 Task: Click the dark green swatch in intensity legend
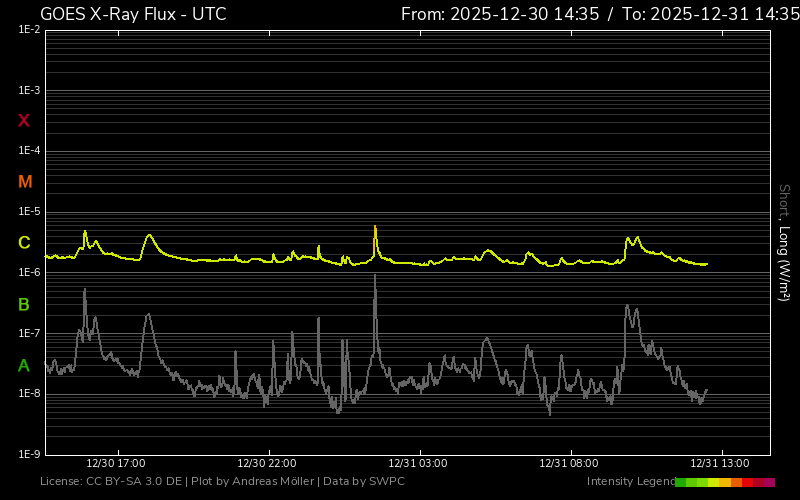pos(681,482)
